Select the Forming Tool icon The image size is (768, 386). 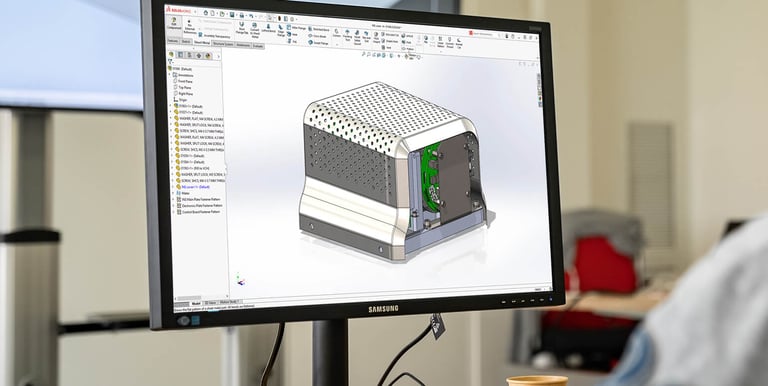point(347,35)
